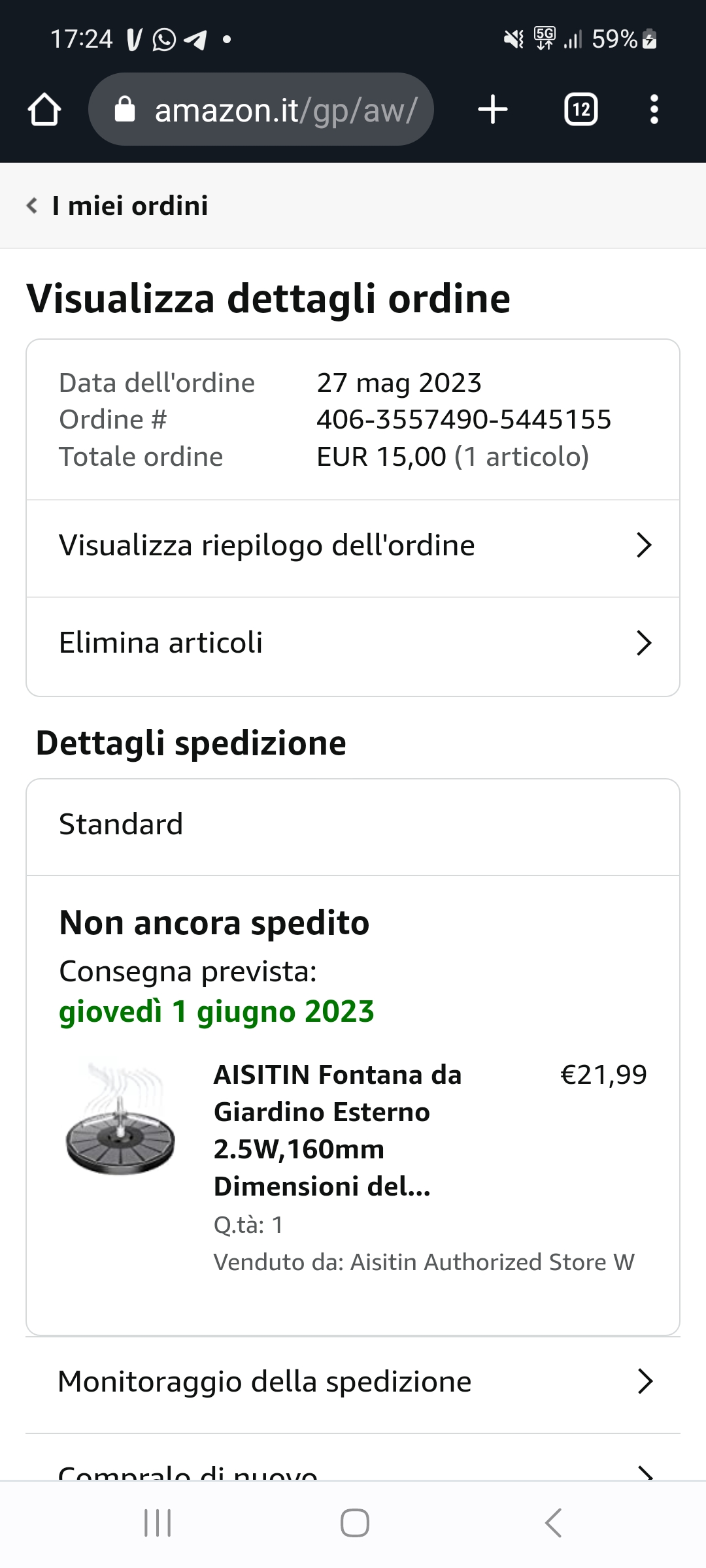Screen dimensions: 706x1568
Task: Tap the browser home icon
Action: 44,109
